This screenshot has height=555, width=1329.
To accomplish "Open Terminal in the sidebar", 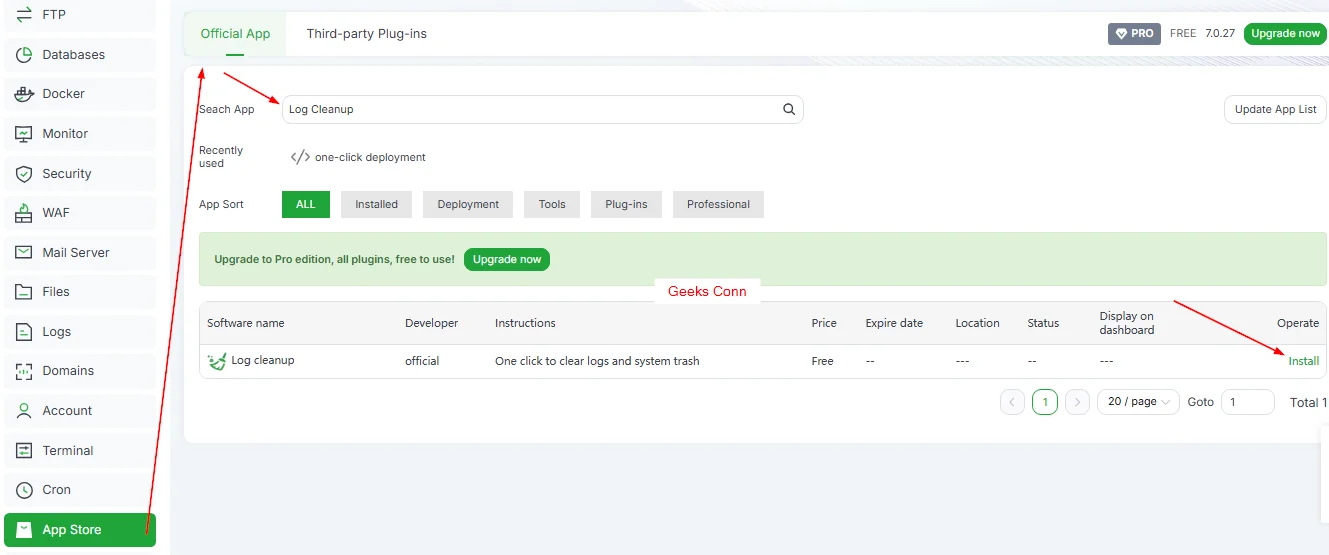I will [x=80, y=451].
